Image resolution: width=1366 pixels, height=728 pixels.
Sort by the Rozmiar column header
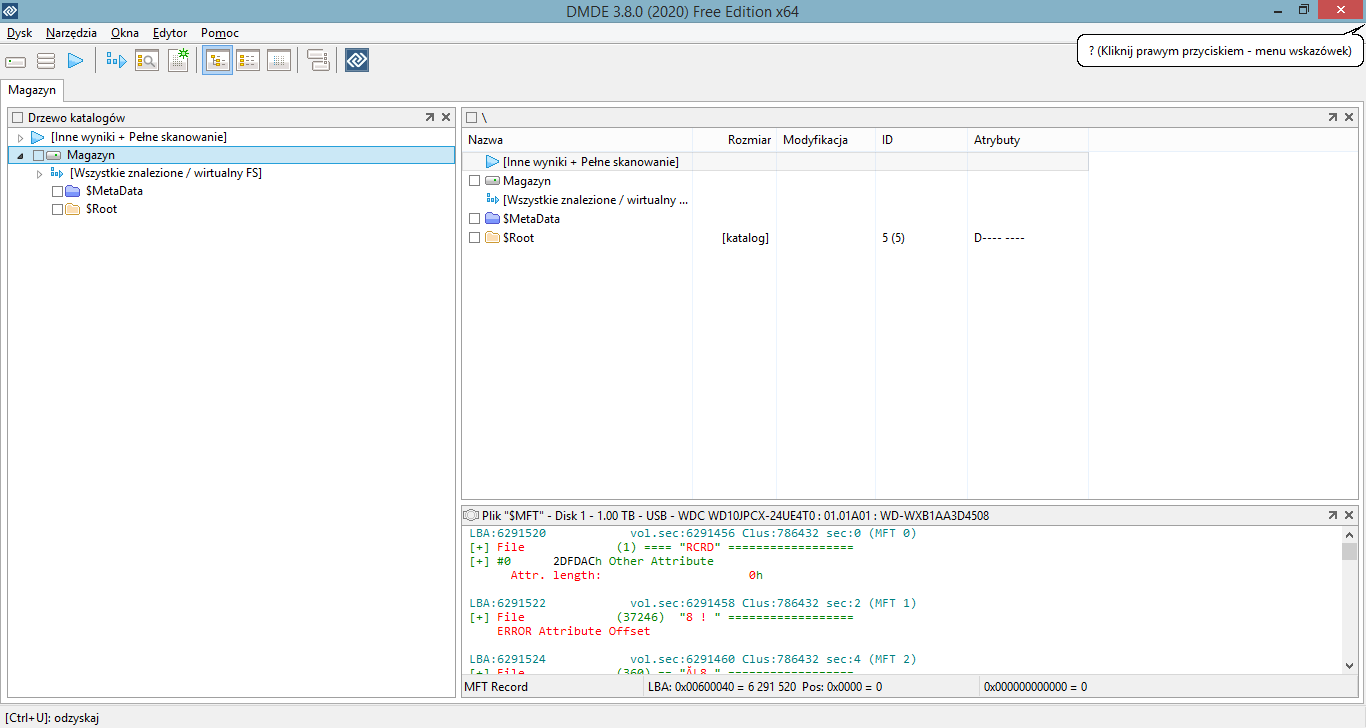coord(734,140)
